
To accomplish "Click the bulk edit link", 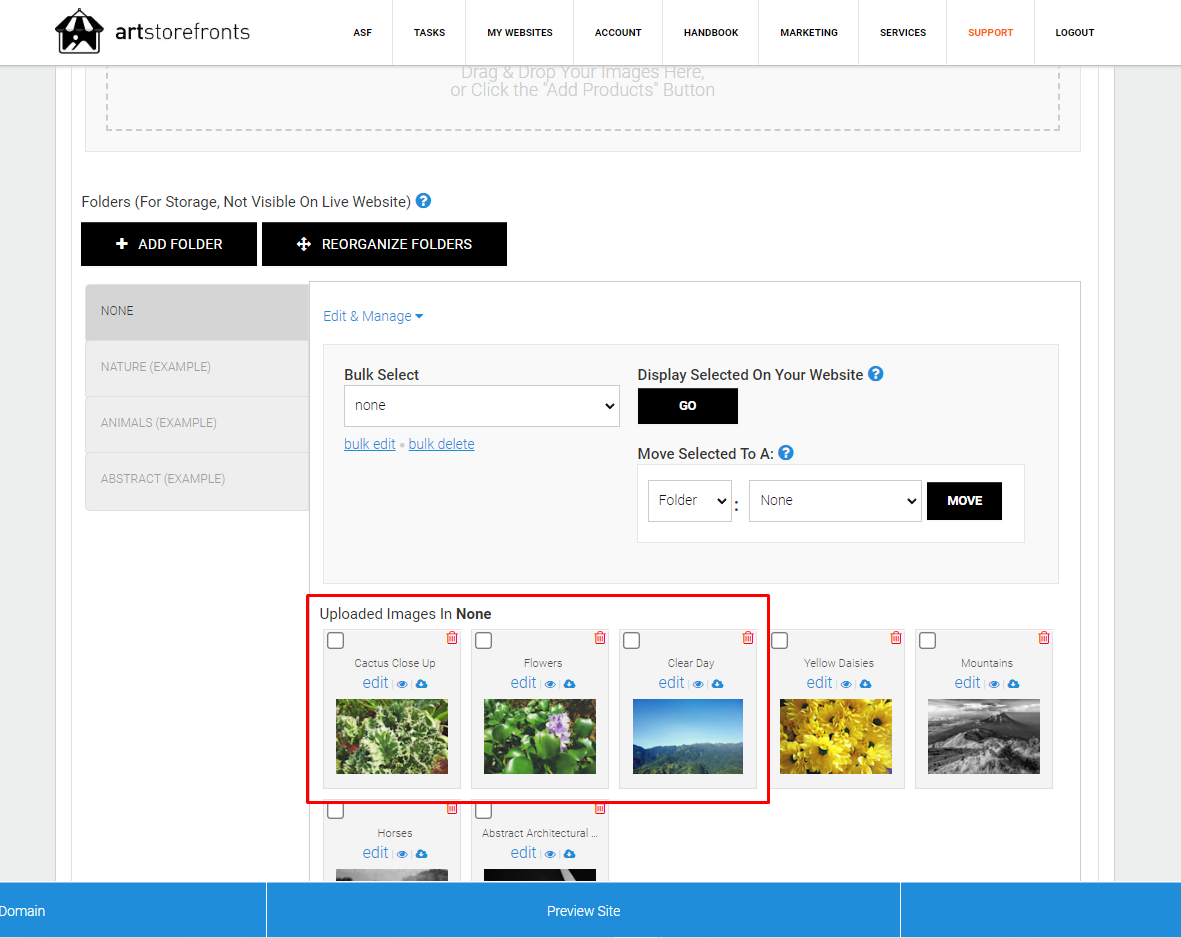I will point(370,445).
